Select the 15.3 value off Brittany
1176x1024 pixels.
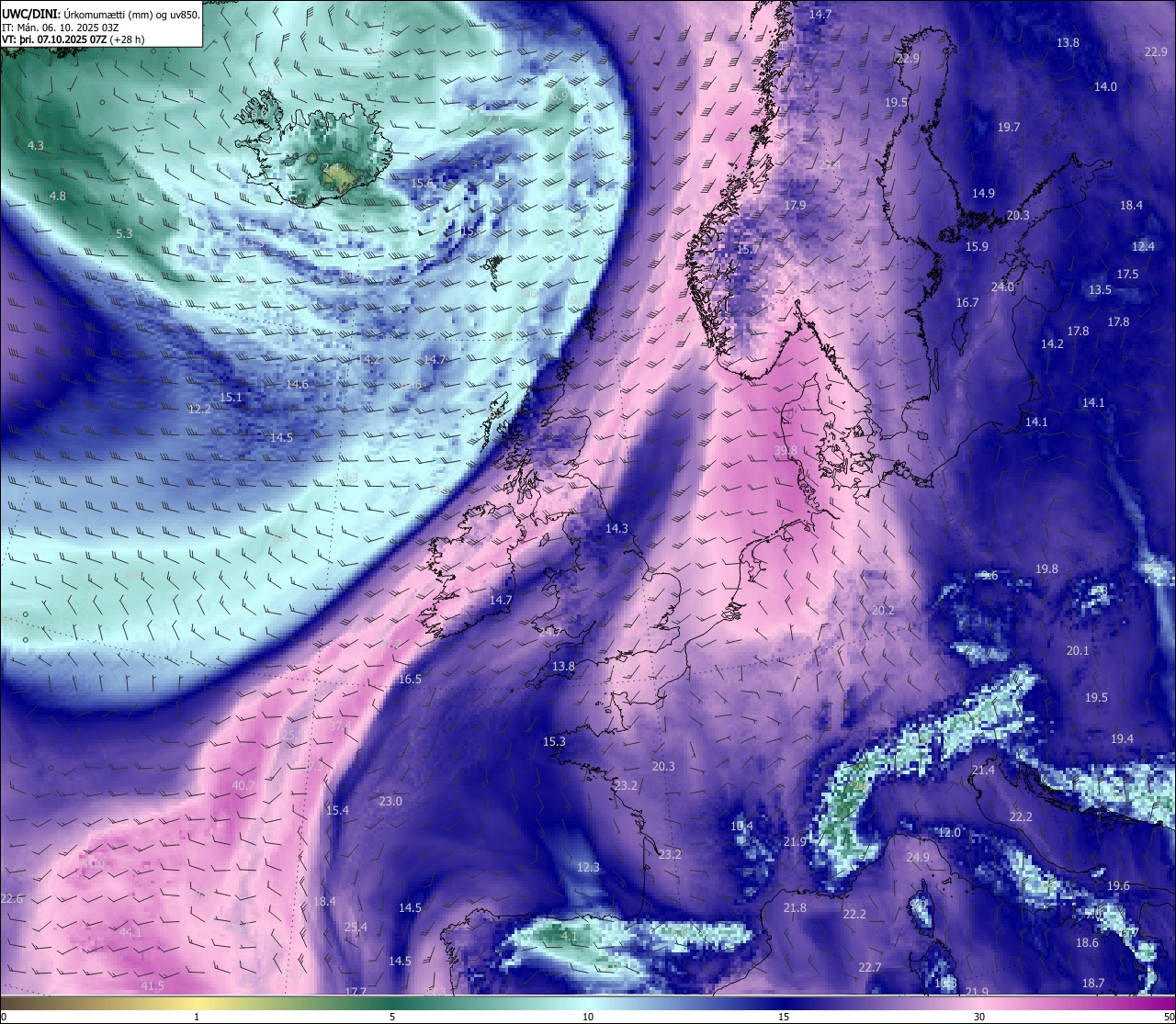(x=554, y=741)
